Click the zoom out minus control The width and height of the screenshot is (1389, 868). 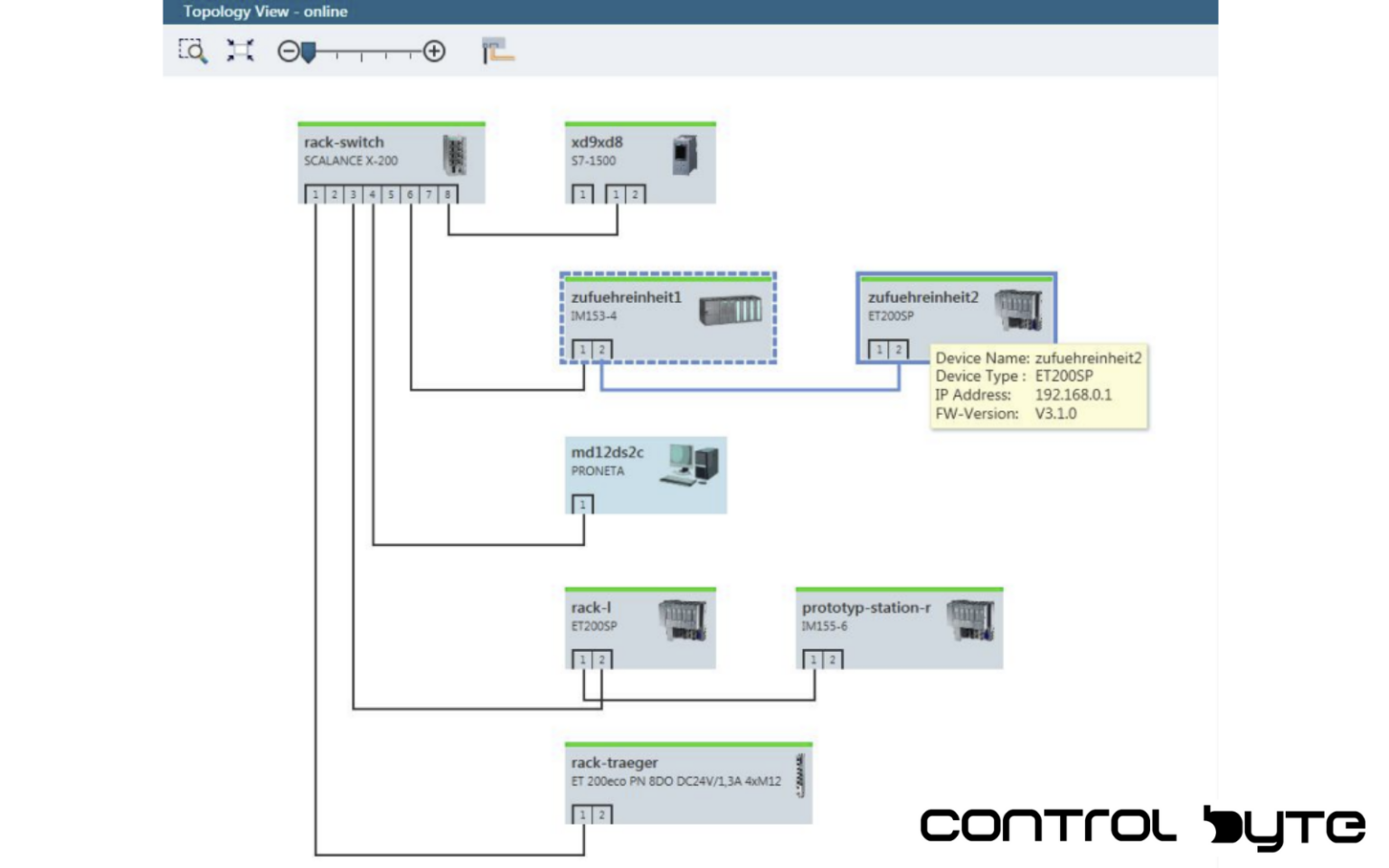288,51
